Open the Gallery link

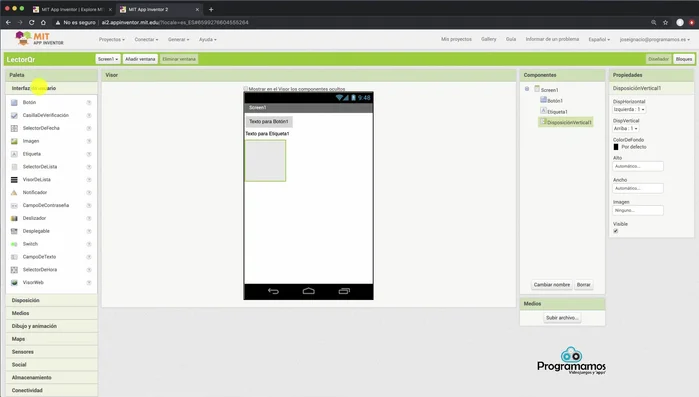(489, 39)
